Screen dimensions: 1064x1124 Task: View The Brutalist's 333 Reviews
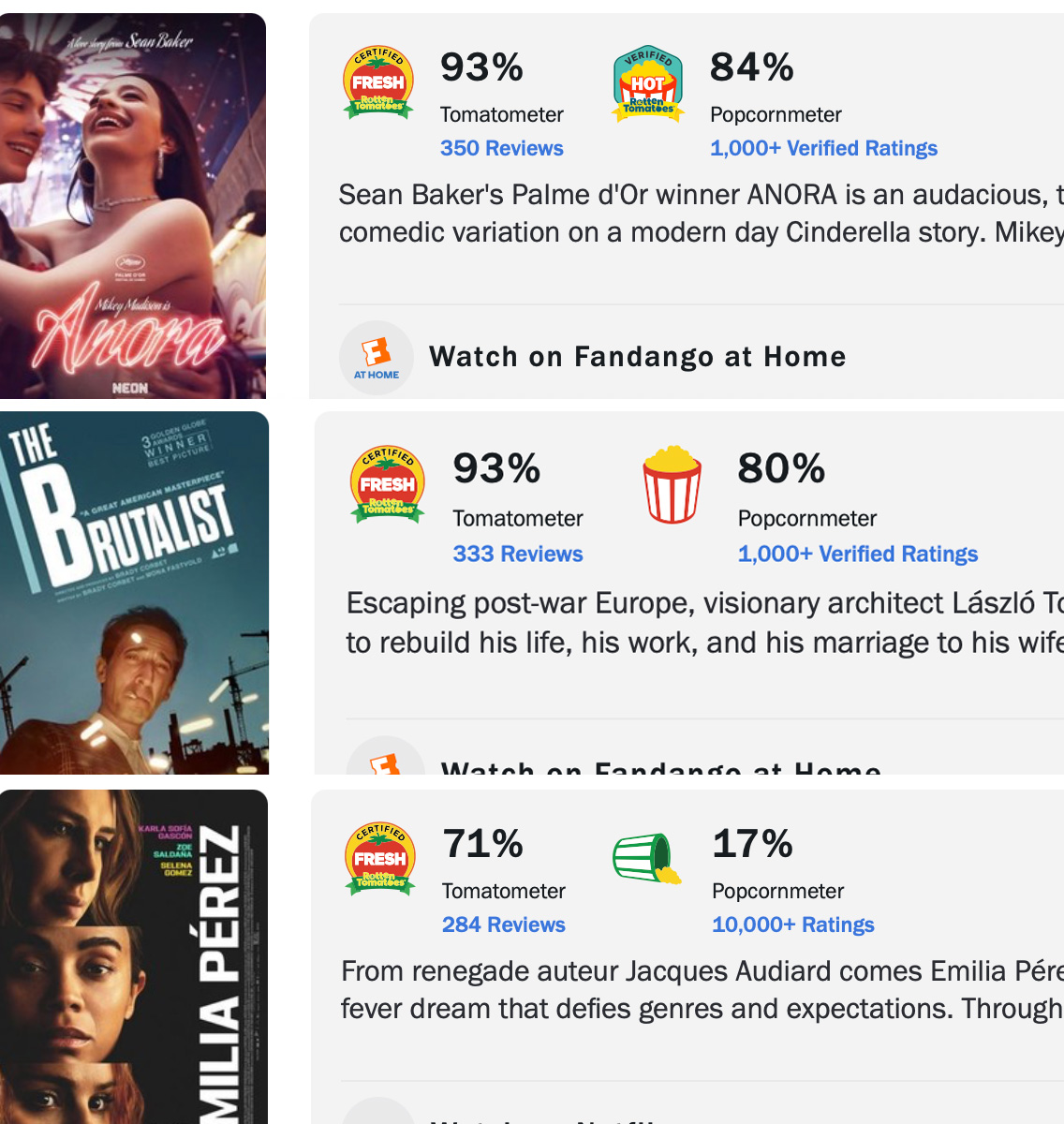518,554
